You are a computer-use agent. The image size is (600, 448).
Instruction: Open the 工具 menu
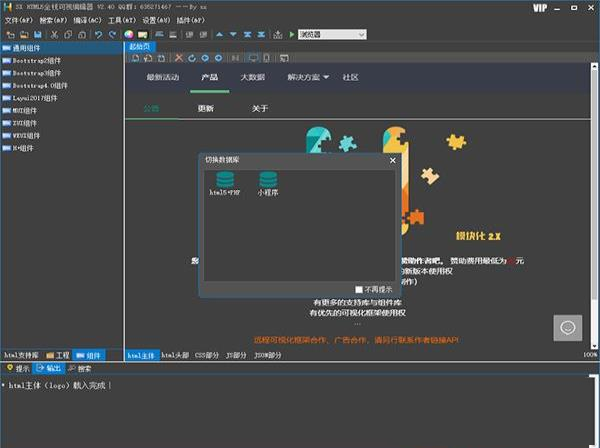(x=122, y=20)
